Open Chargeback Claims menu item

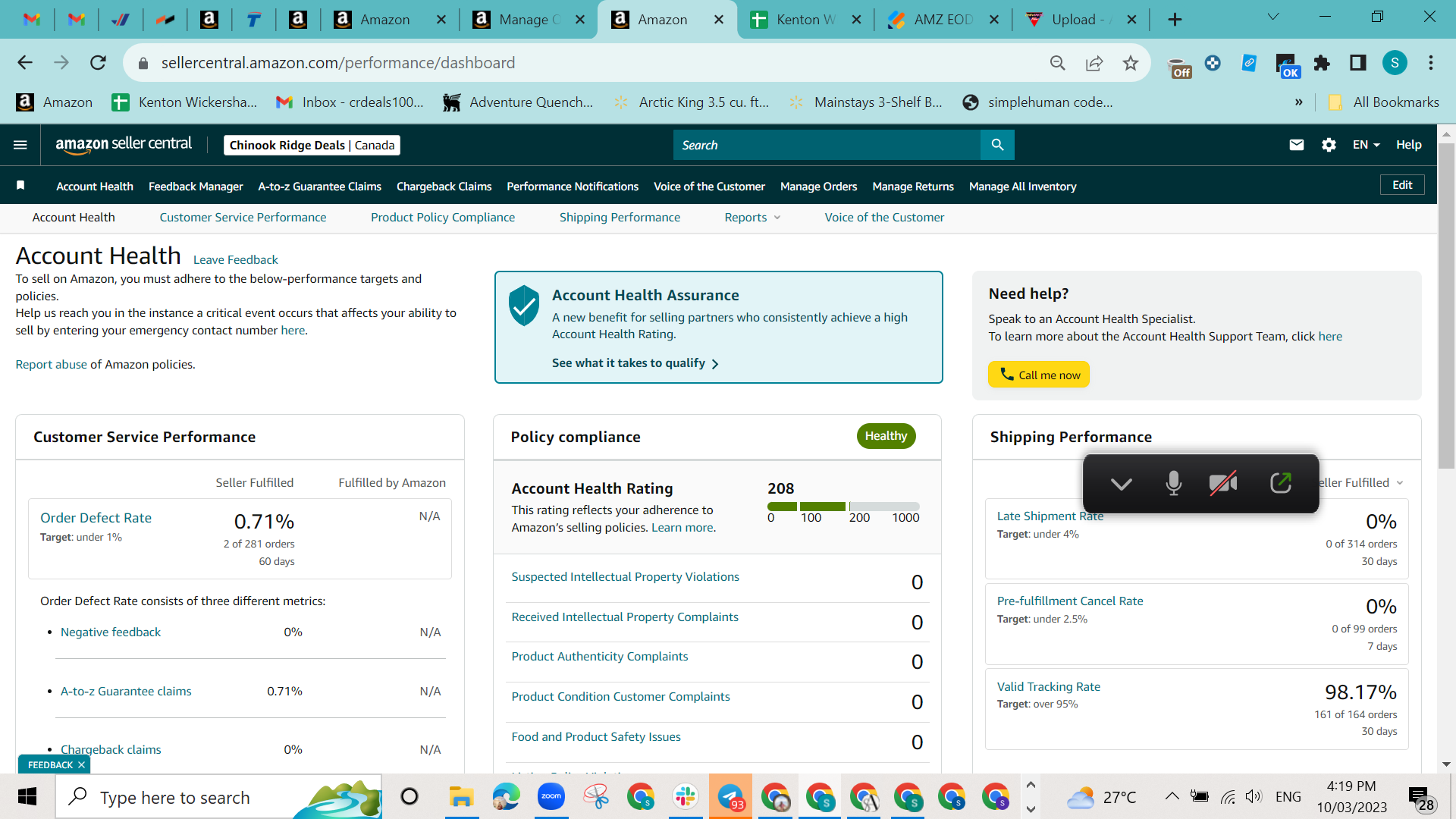(444, 187)
